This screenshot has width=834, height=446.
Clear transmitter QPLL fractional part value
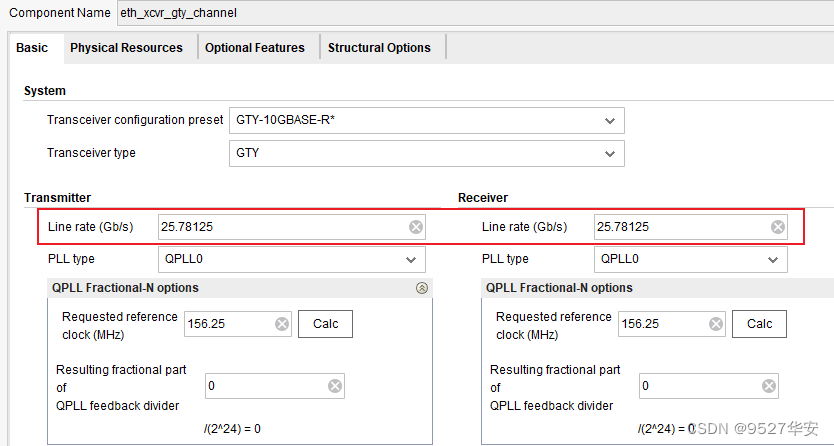coord(335,386)
